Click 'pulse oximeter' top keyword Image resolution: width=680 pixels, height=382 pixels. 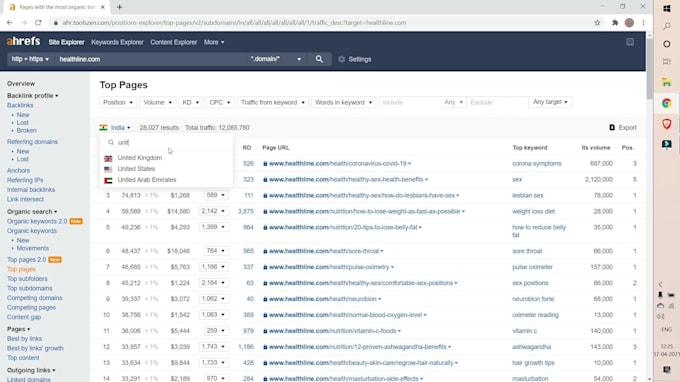[532, 267]
